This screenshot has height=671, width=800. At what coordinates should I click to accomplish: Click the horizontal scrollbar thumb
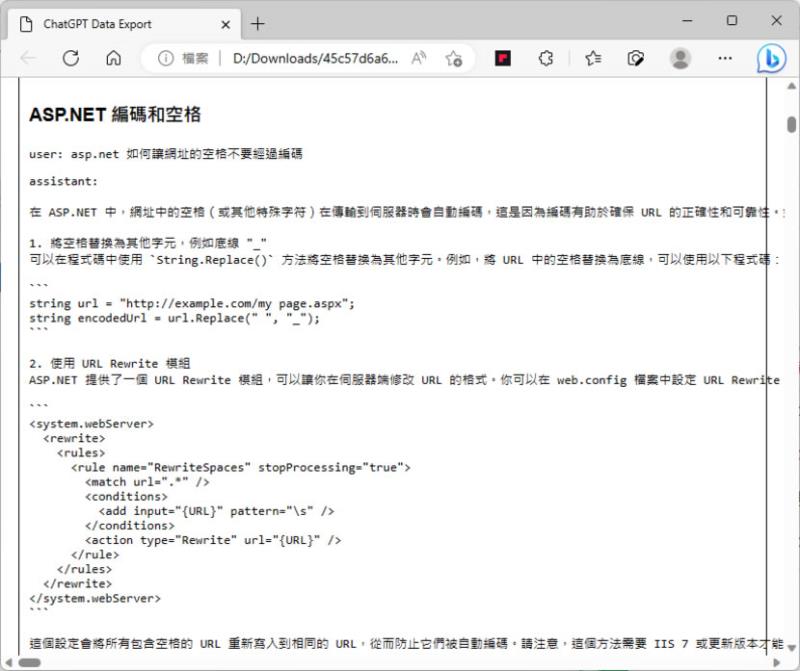30,662
